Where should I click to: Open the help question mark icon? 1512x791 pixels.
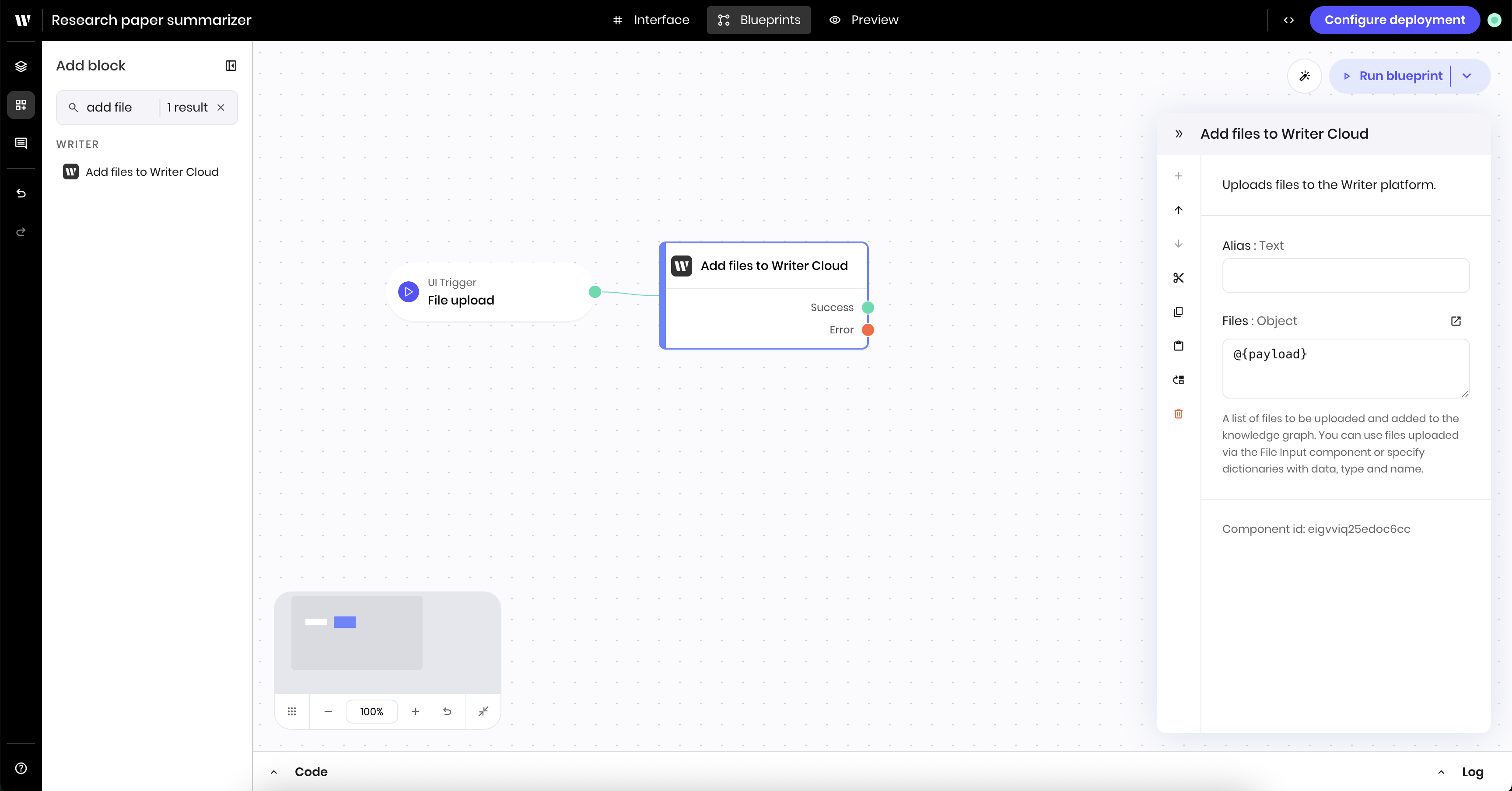(21, 768)
